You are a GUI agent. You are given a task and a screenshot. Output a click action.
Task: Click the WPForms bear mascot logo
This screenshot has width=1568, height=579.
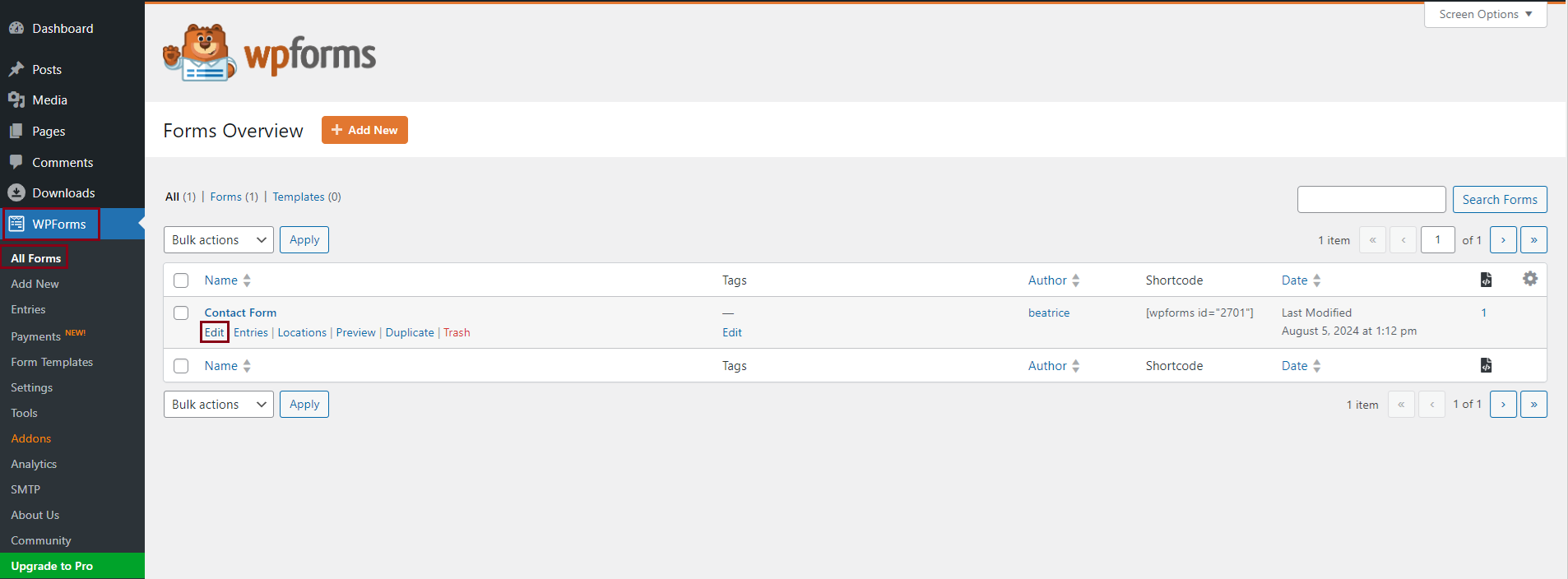[200, 53]
